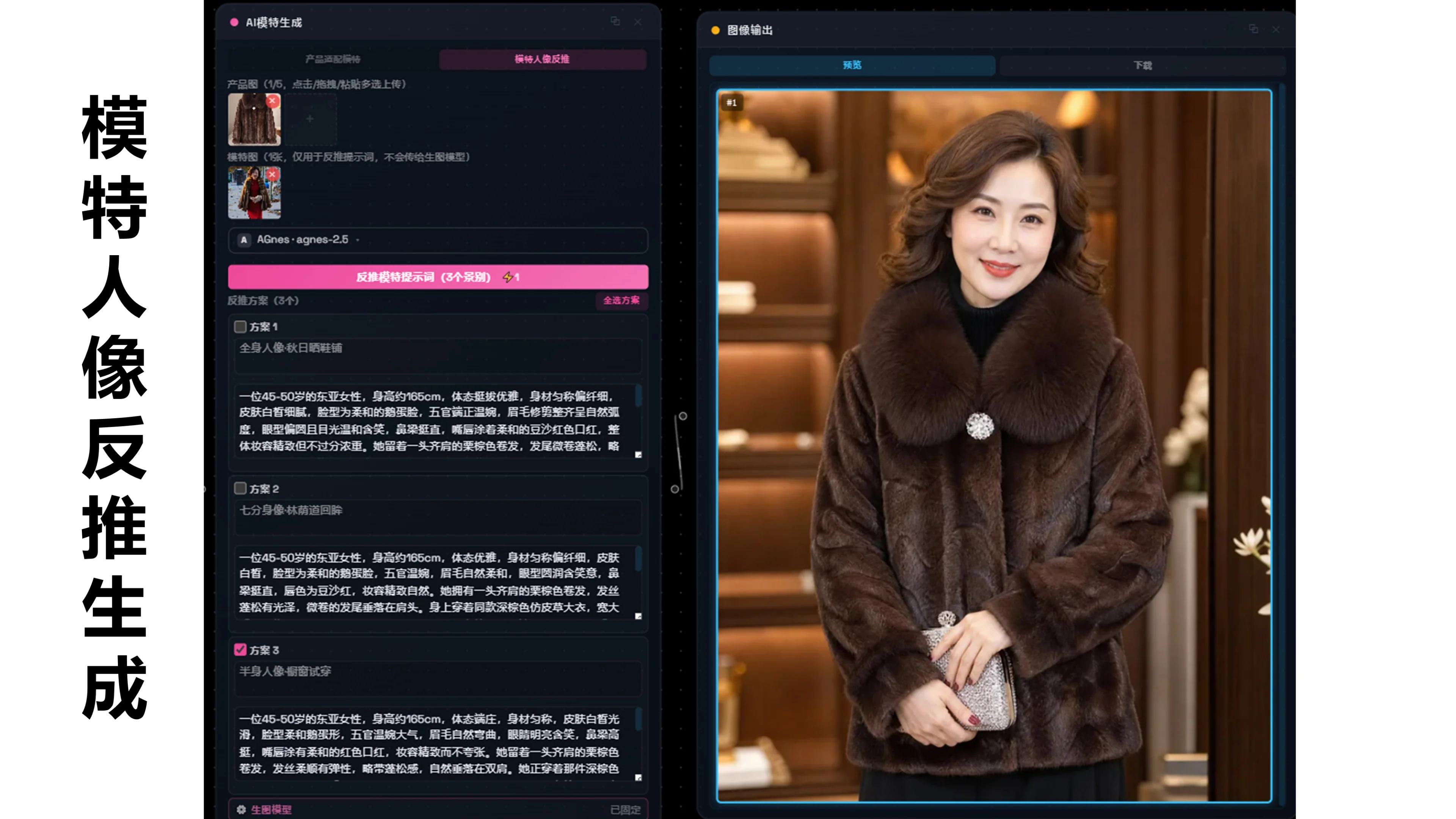Screen dimensions: 1456x819
Task: Click the scrollbar of 方案1 description
Action: click(x=638, y=395)
